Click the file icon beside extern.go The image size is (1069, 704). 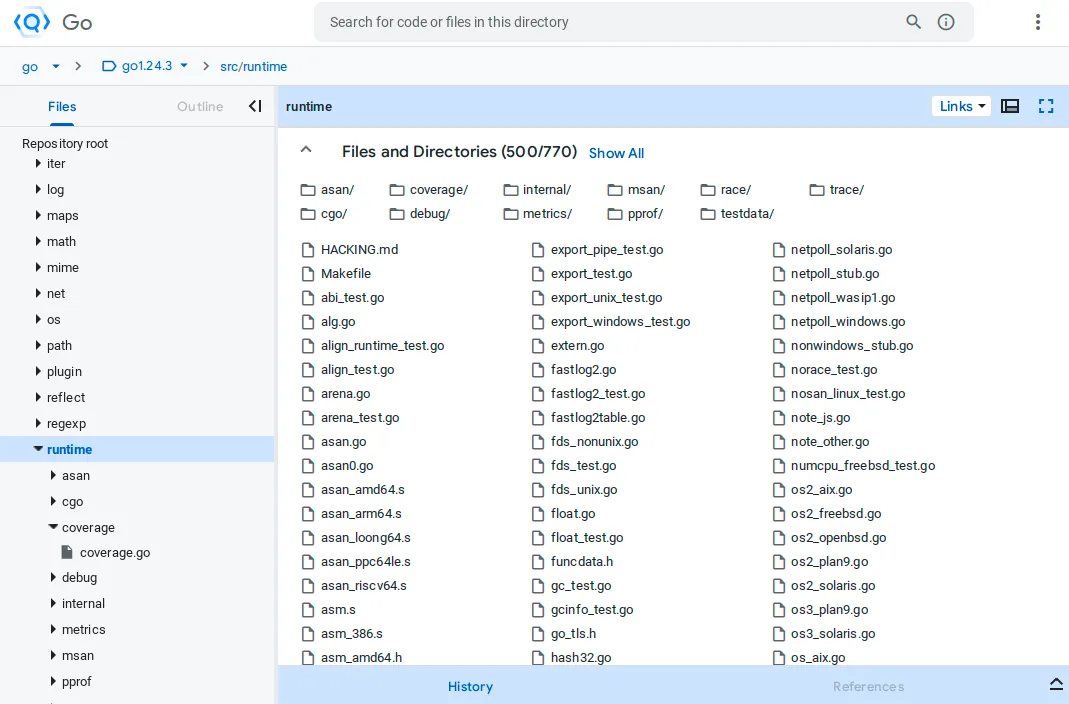538,346
